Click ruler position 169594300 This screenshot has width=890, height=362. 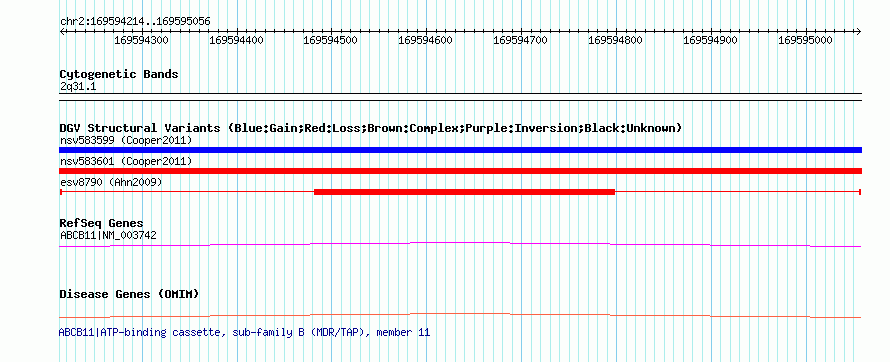(x=141, y=41)
